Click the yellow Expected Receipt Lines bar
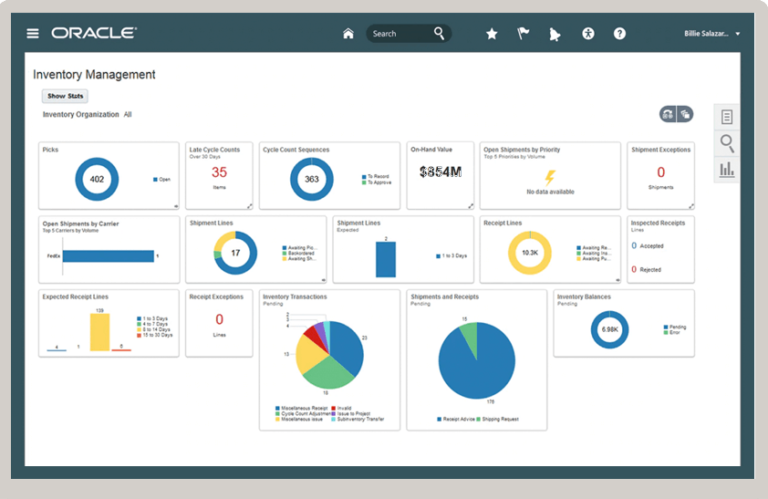The width and height of the screenshot is (768, 499). pyautogui.click(x=100, y=333)
